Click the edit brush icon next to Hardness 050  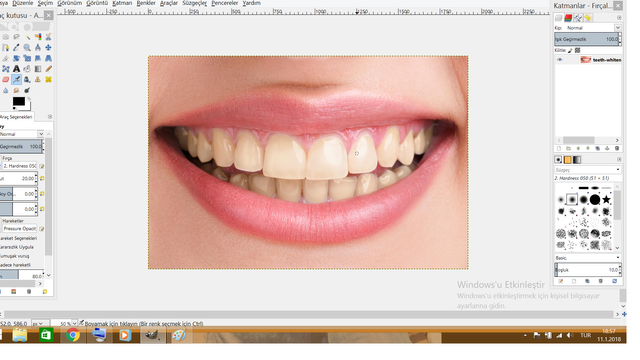[x=42, y=166]
